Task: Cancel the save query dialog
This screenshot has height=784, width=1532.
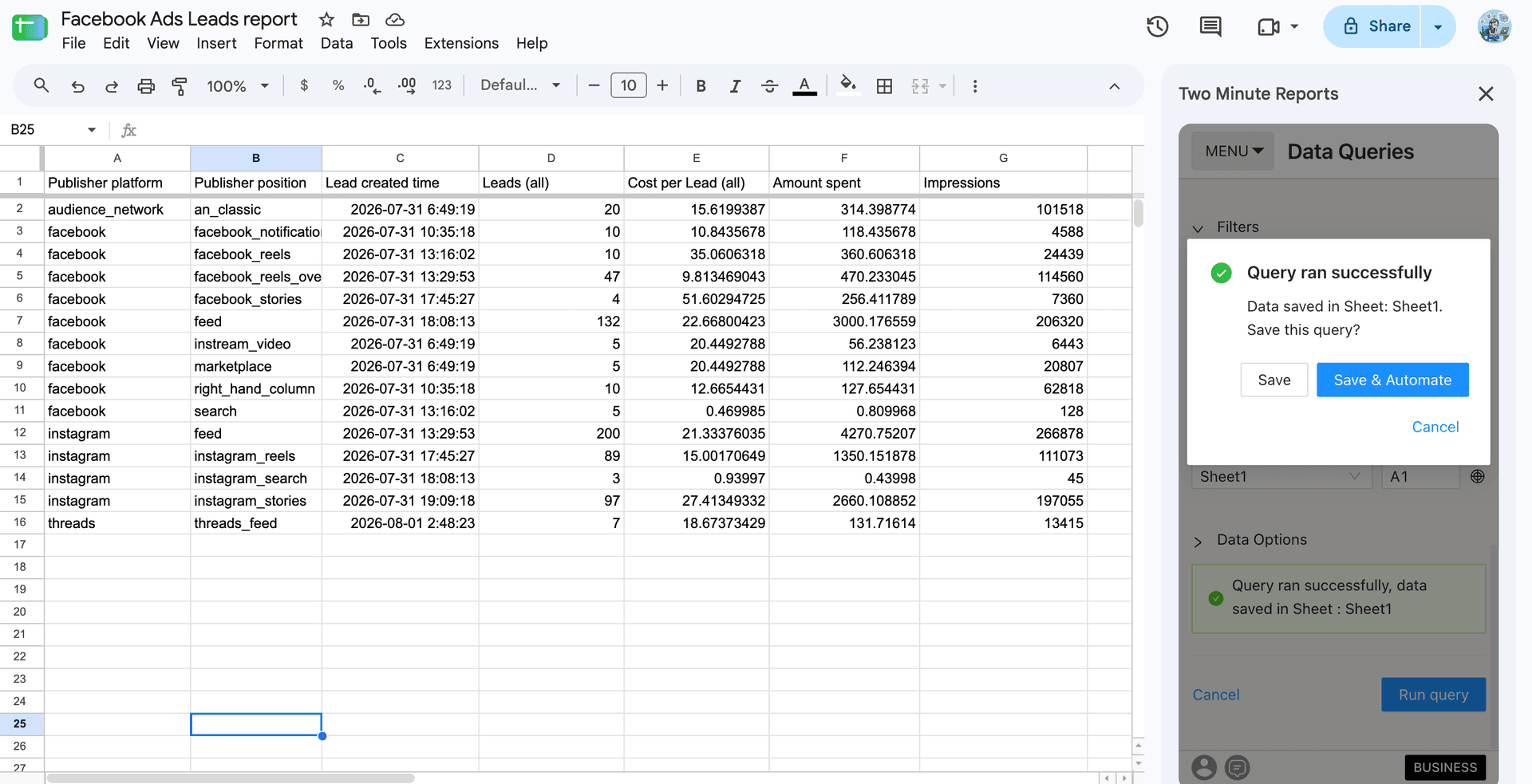Action: (1435, 427)
